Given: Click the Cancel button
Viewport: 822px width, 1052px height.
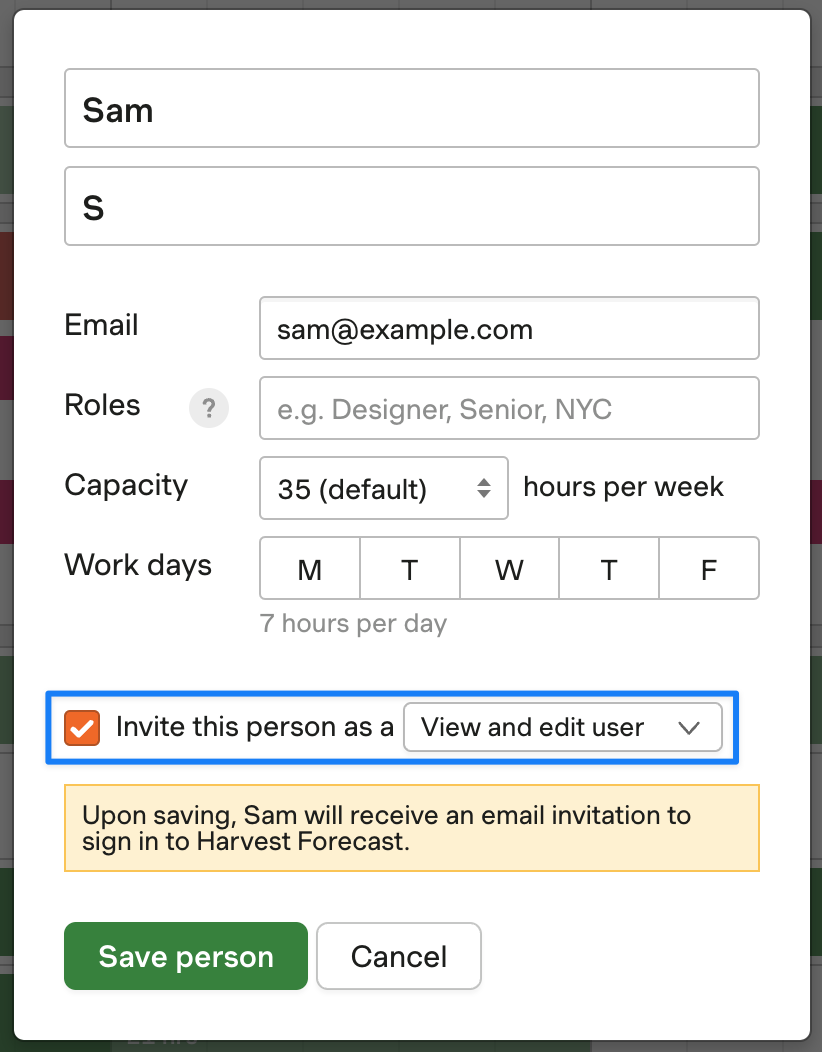Looking at the screenshot, I should point(399,956).
